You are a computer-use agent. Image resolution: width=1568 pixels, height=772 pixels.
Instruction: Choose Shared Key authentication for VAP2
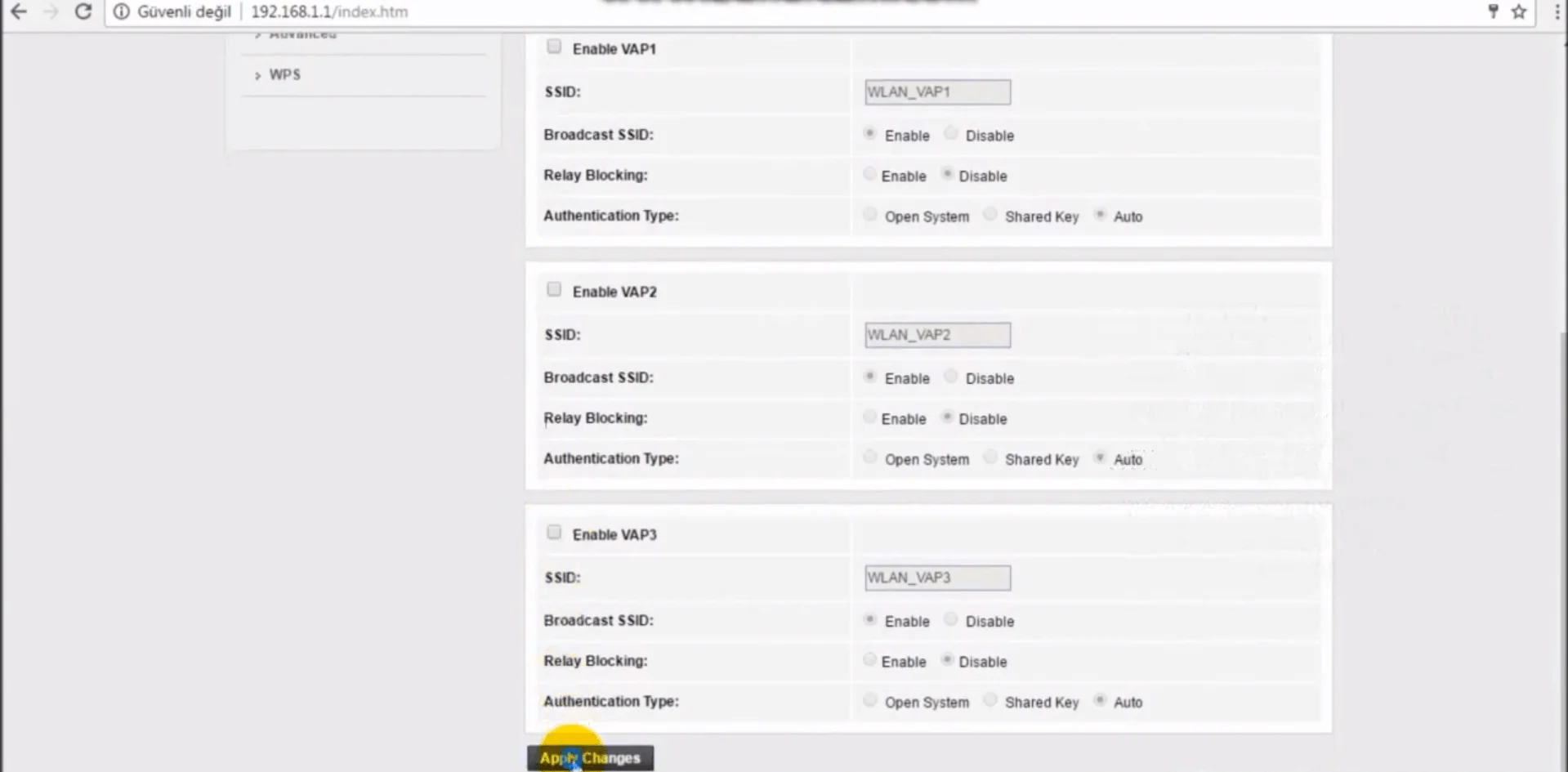(x=990, y=457)
